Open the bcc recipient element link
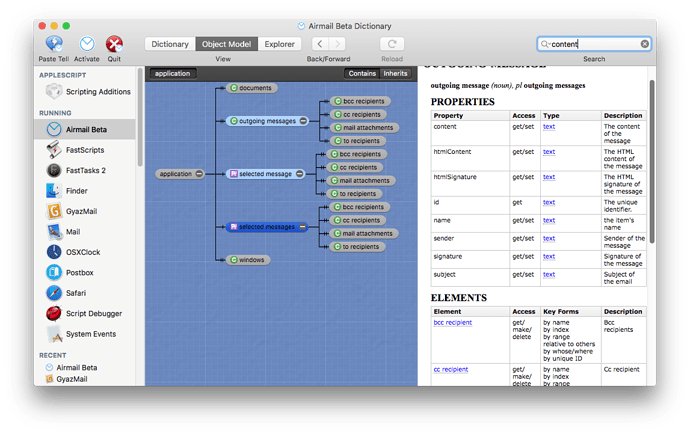The height and width of the screenshot is (434, 690). coord(453,322)
